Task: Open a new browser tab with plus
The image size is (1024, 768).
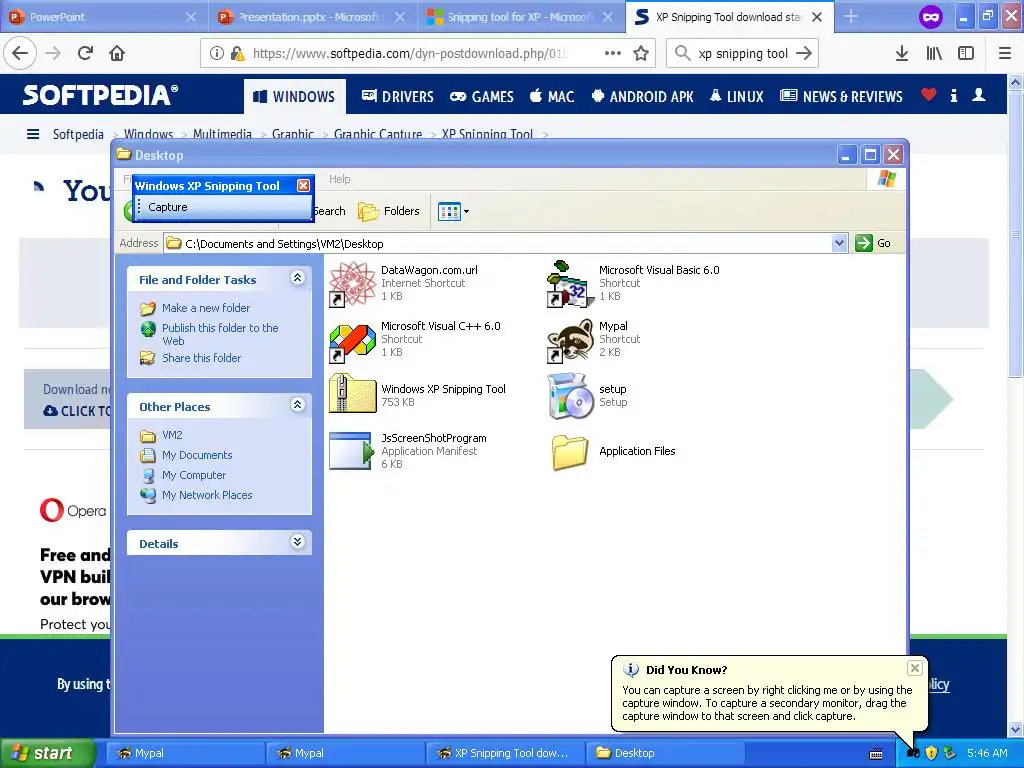Action: 850,17
